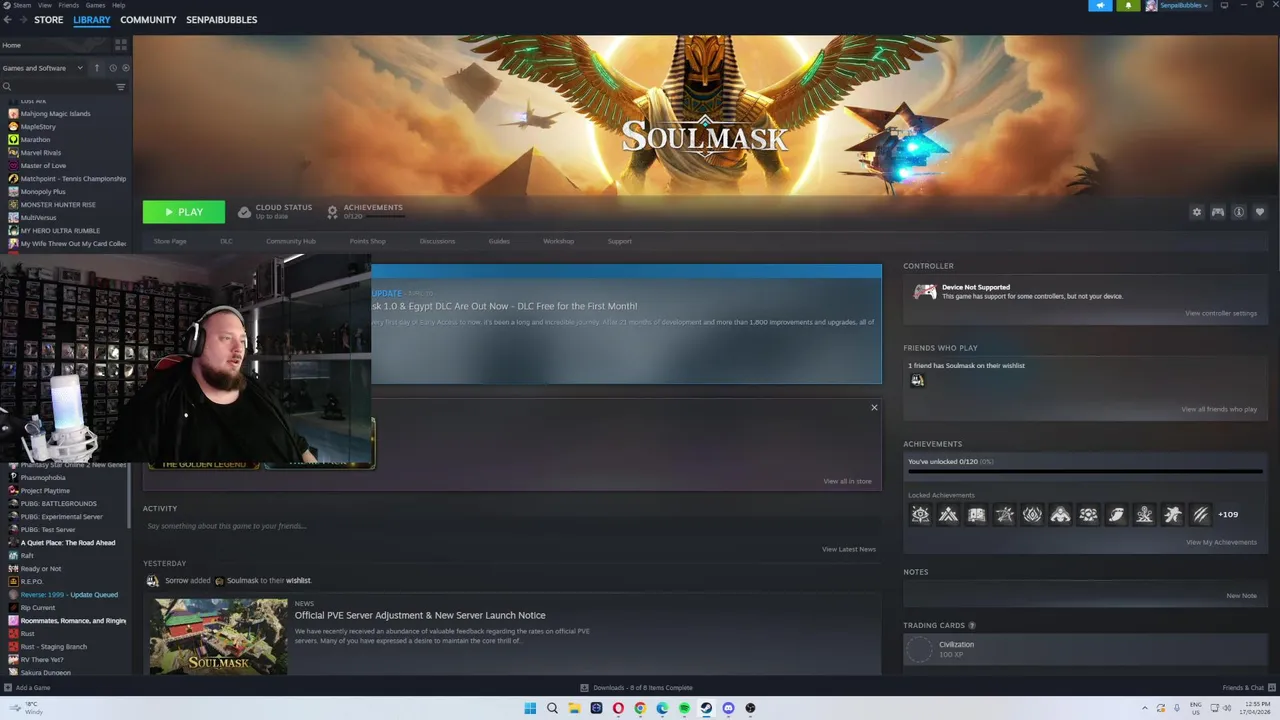Click the cloud status icon
1280x720 pixels.
(244, 212)
